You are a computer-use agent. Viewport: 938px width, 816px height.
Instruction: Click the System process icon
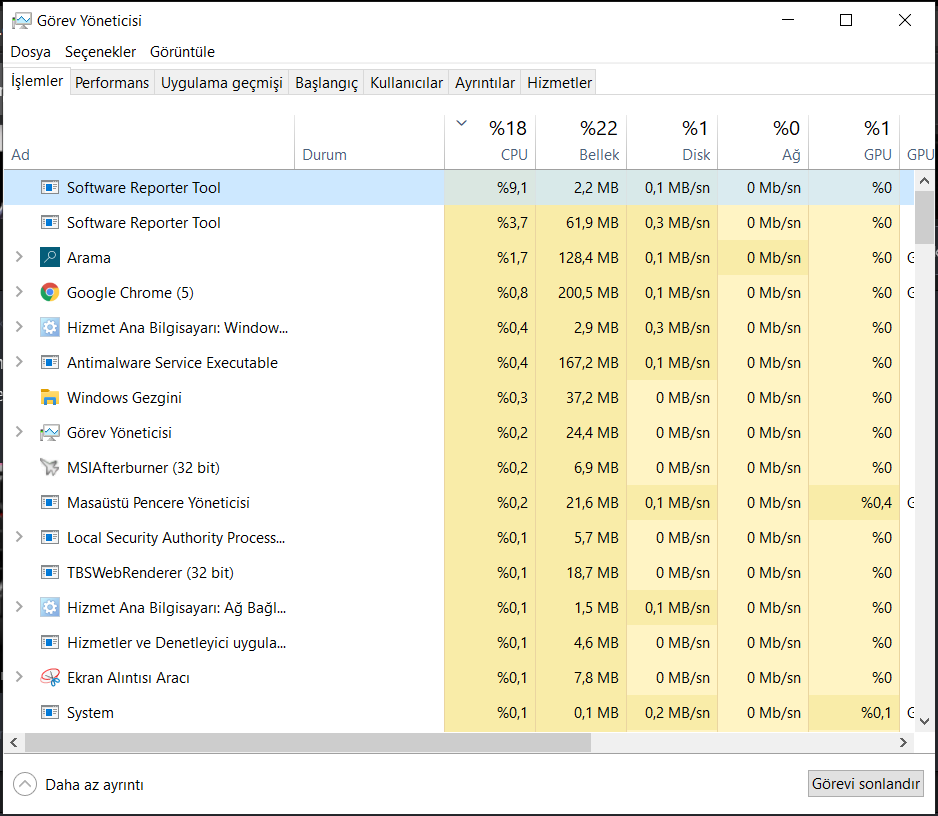click(50, 713)
